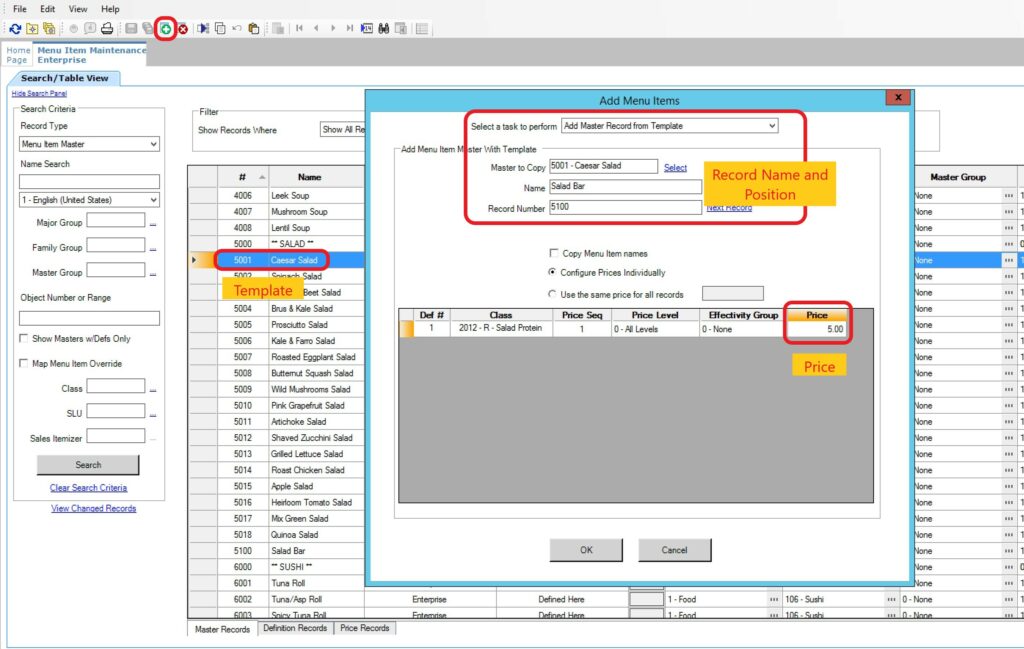Click the Hide Search Panel link
Viewport: 1024px width, 649px height.
[x=39, y=93]
